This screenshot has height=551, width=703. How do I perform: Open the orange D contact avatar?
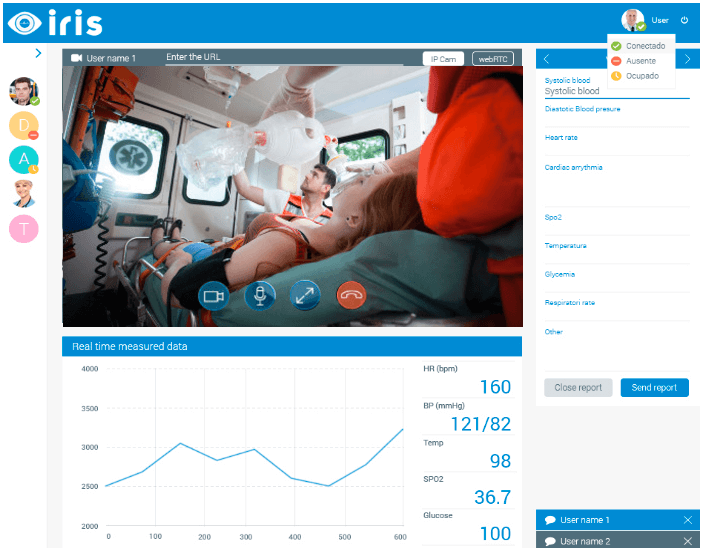pyautogui.click(x=23, y=125)
